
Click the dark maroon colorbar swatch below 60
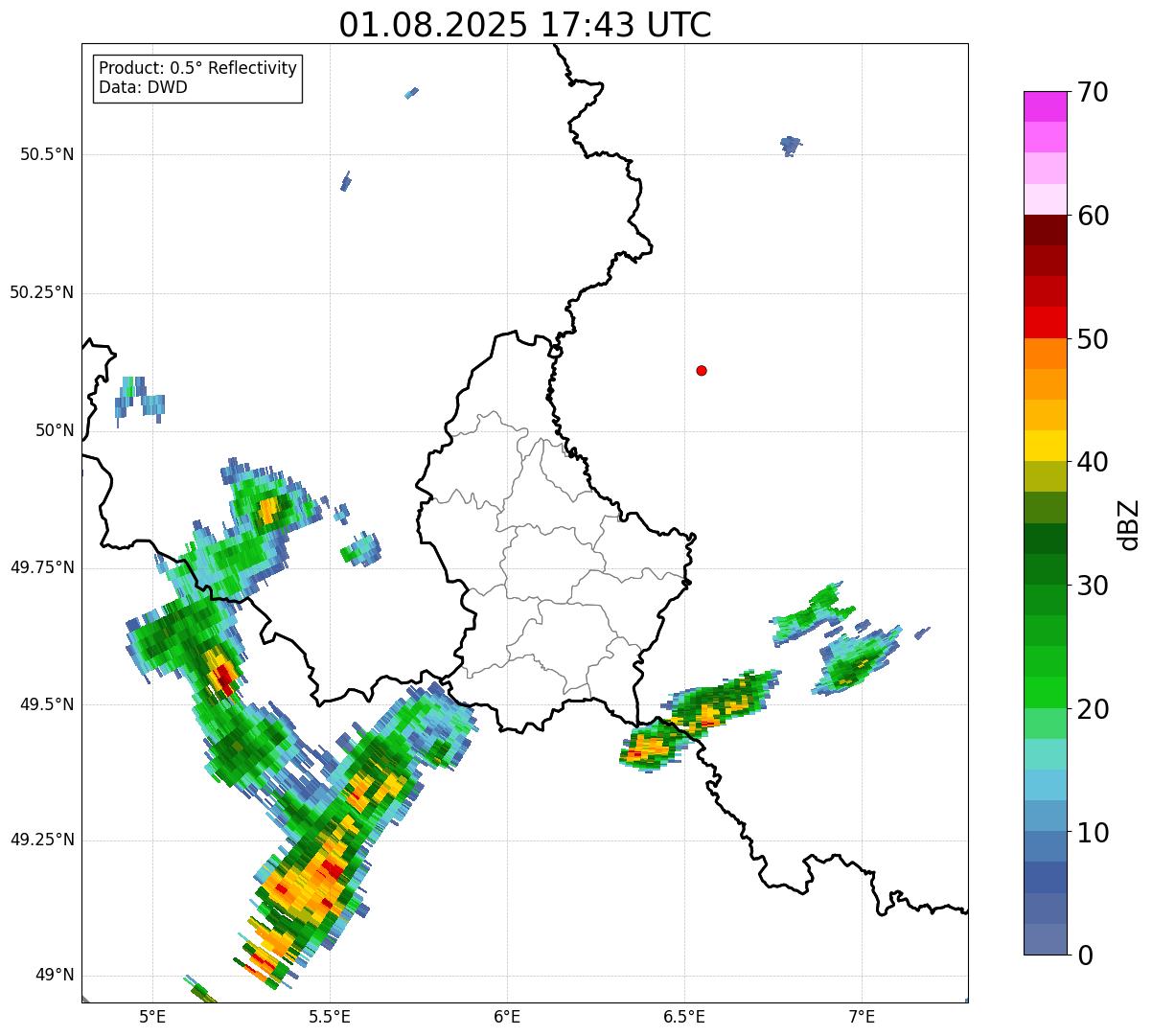(1045, 230)
